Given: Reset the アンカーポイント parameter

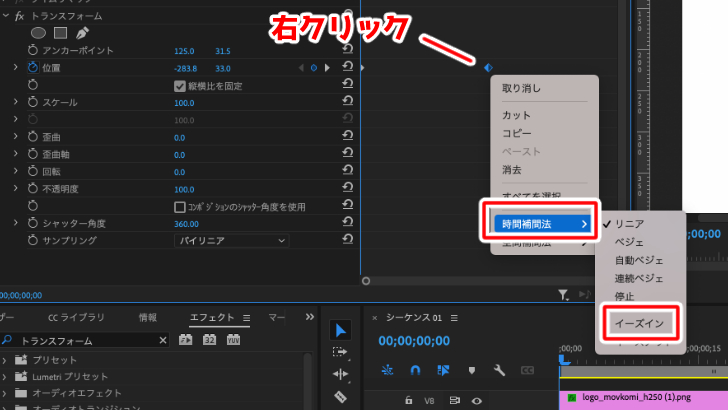Looking at the screenshot, I should [347, 49].
